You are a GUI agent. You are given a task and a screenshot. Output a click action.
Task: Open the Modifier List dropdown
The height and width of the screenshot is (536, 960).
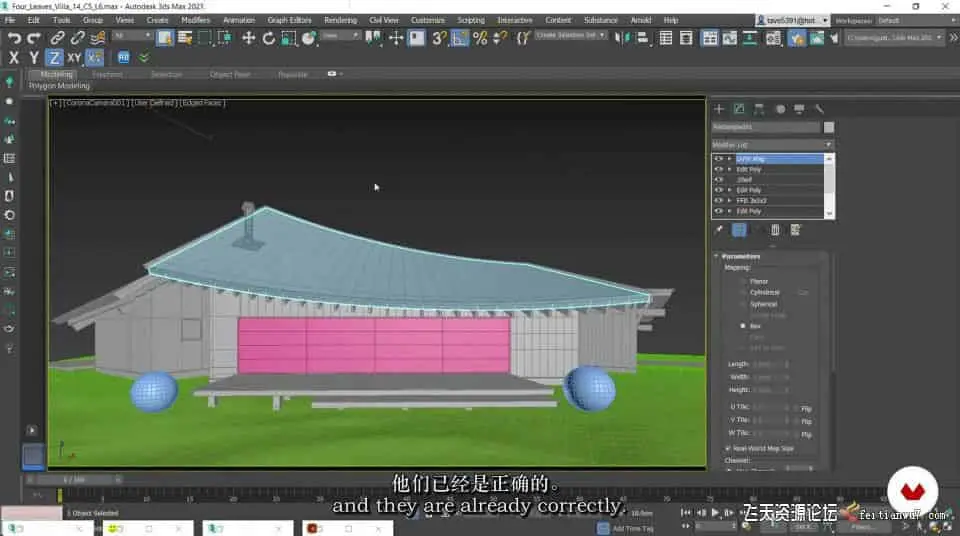point(773,145)
